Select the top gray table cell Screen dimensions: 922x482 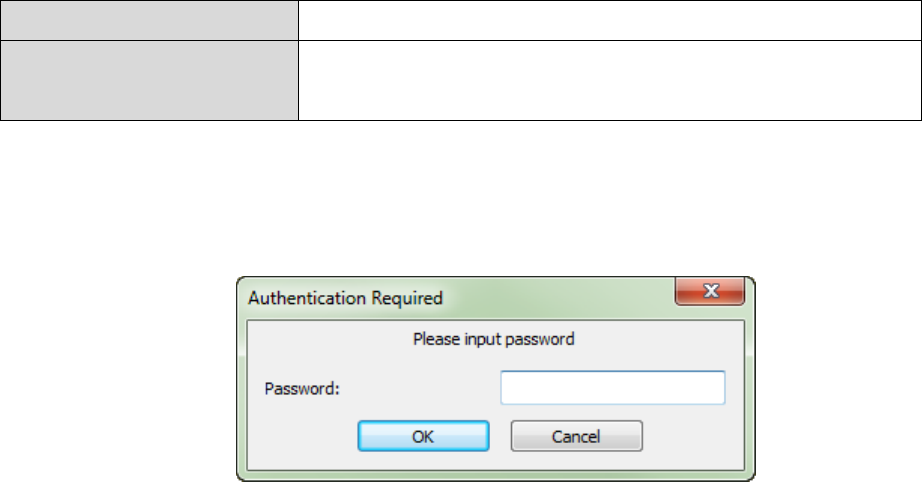pyautogui.click(x=149, y=20)
